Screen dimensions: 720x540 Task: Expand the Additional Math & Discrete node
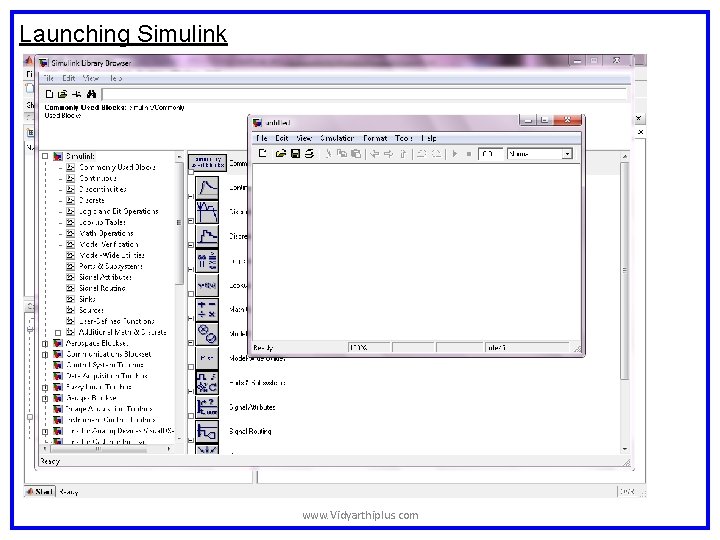[58, 332]
